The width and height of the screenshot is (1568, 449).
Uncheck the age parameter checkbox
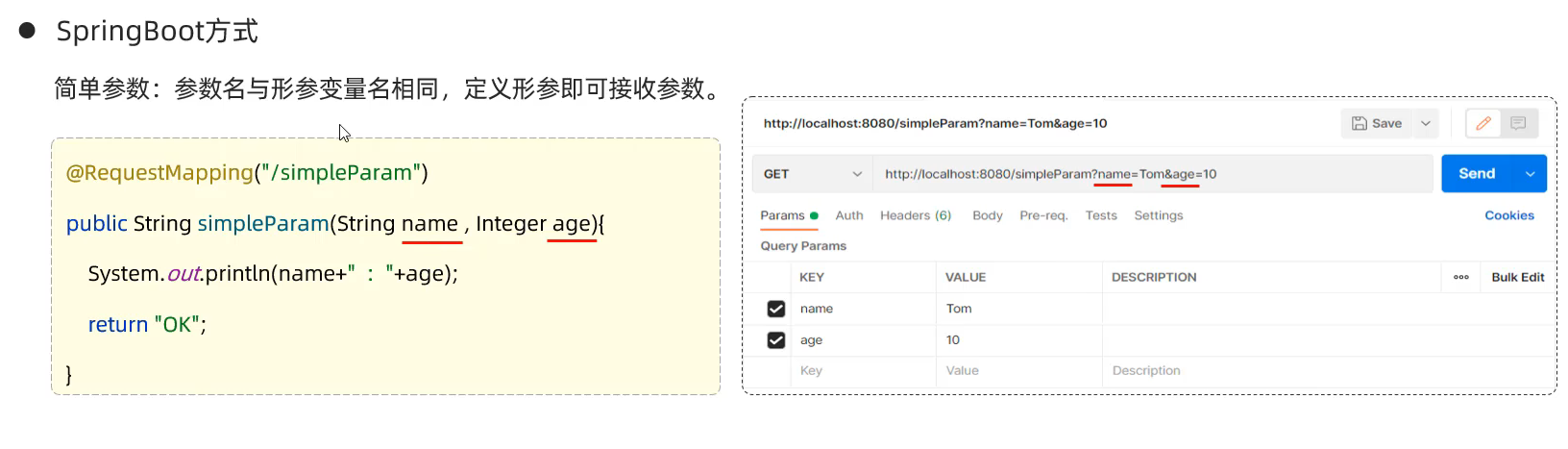776,340
